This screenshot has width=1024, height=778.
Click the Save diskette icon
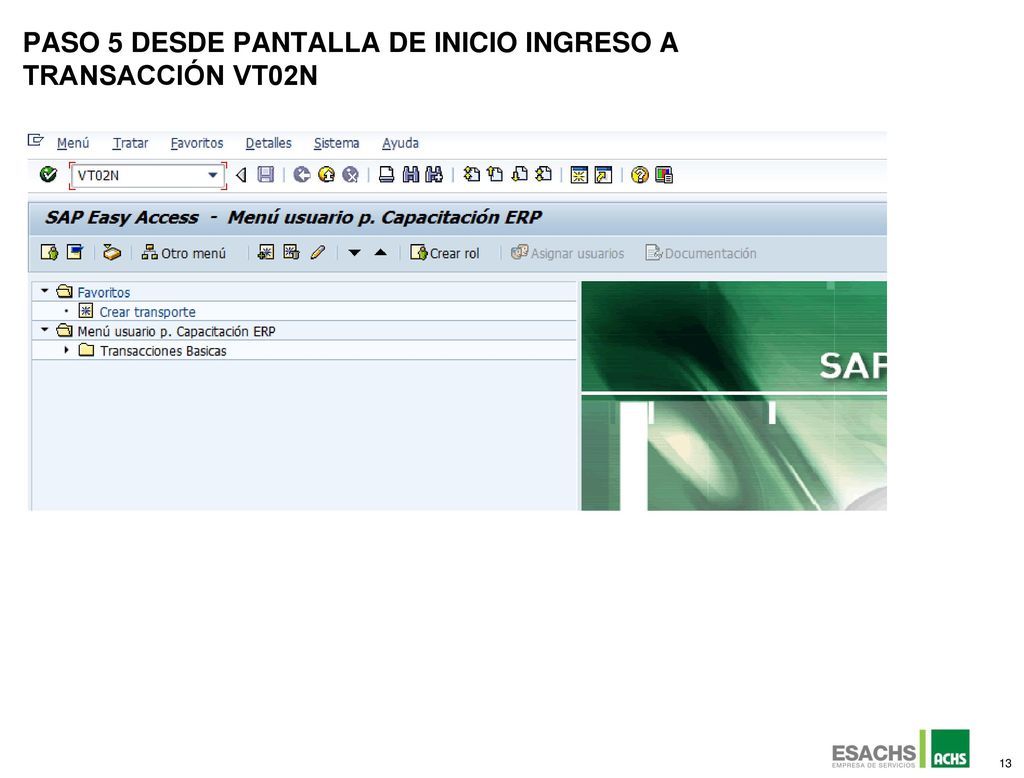pos(265,174)
